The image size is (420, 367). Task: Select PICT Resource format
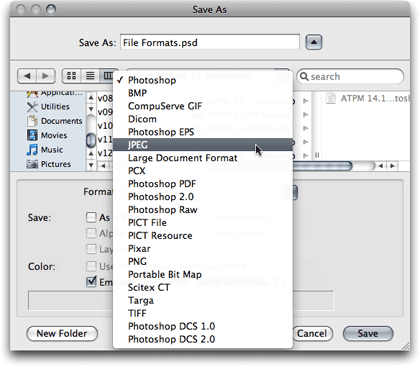pos(203,236)
